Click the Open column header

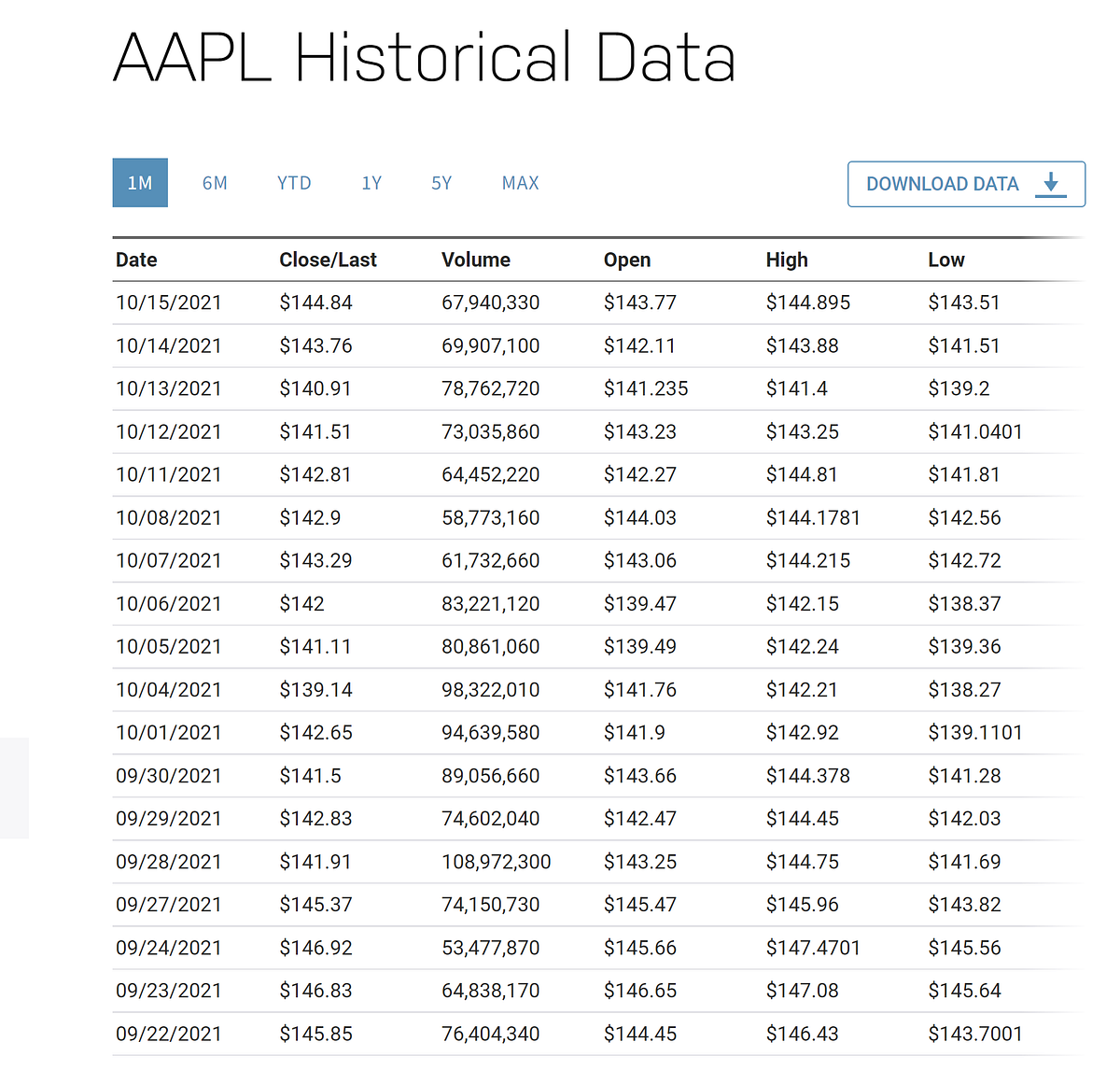[x=627, y=260]
